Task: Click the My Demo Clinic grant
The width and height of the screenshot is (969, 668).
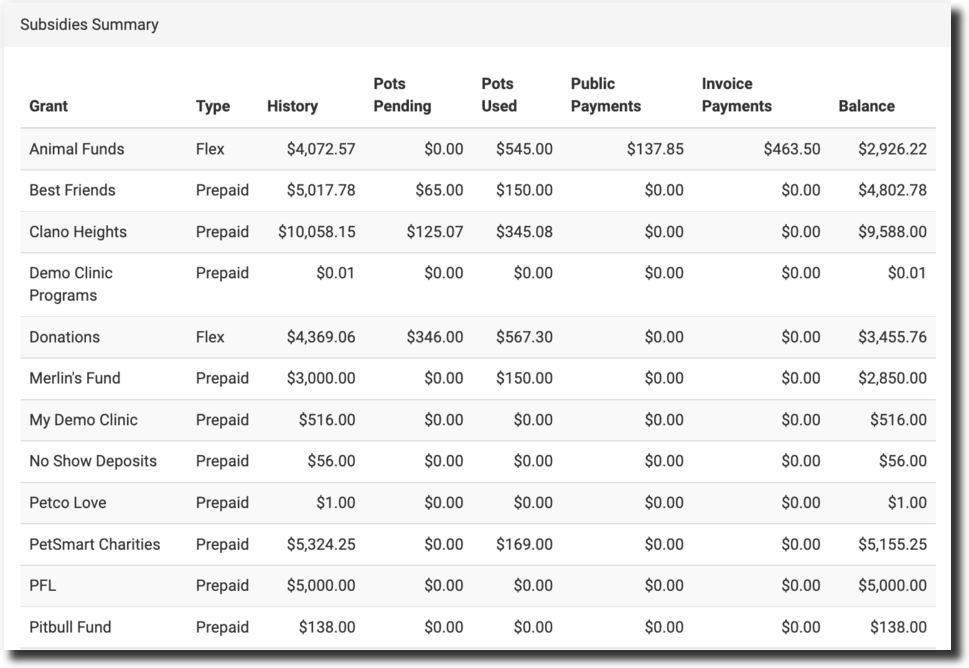Action: (x=83, y=420)
